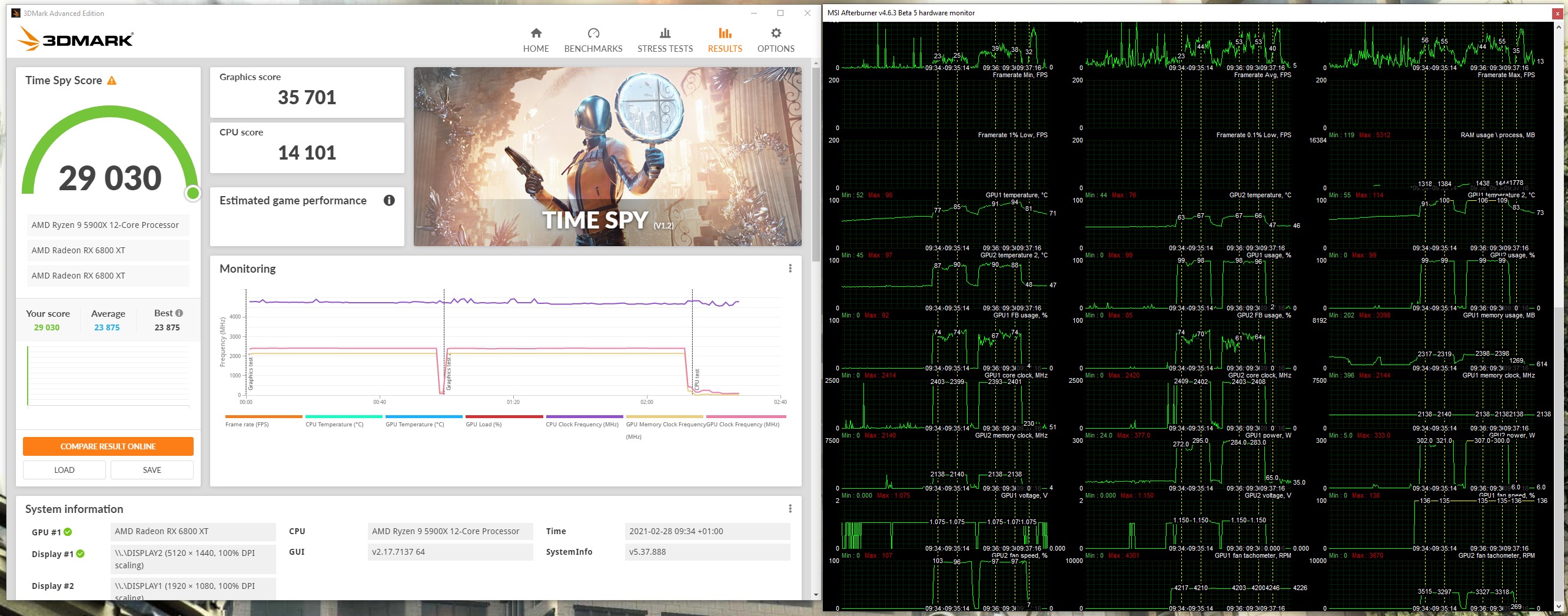Open the System information three-dot menu
Image resolution: width=1568 pixels, height=616 pixels.
pyautogui.click(x=790, y=509)
